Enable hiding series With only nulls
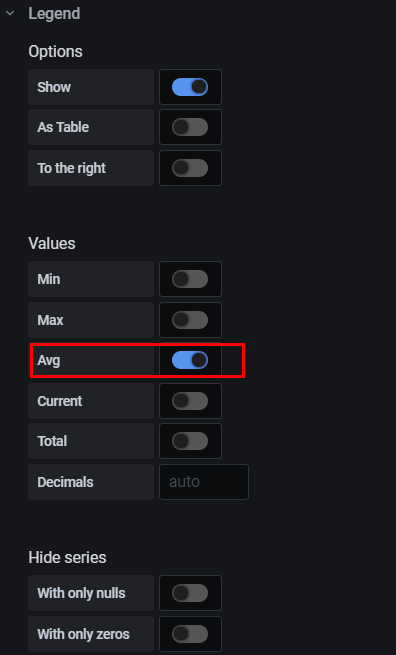The width and height of the screenshot is (396, 655). point(190,593)
